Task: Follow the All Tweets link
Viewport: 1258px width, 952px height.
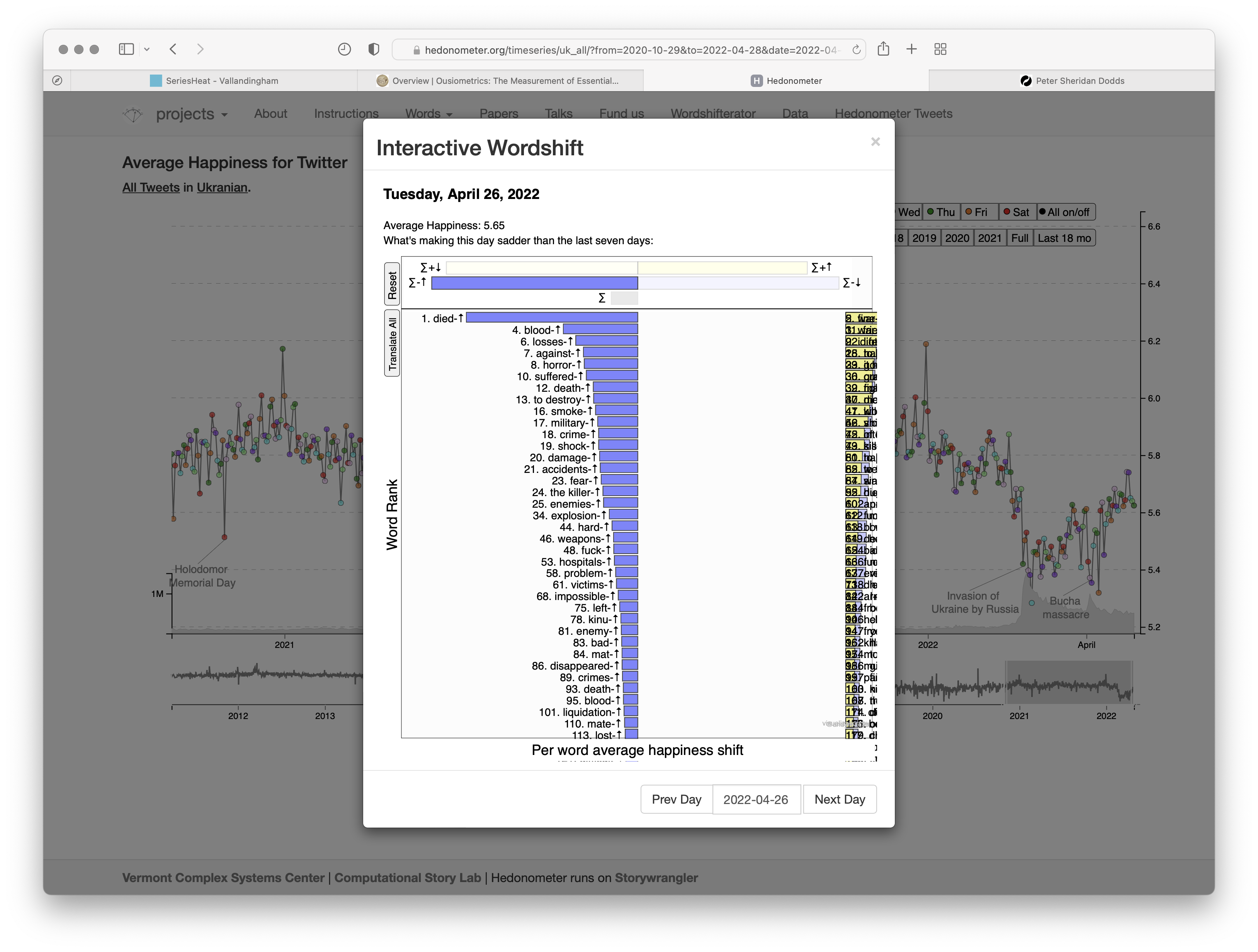Action: point(151,188)
